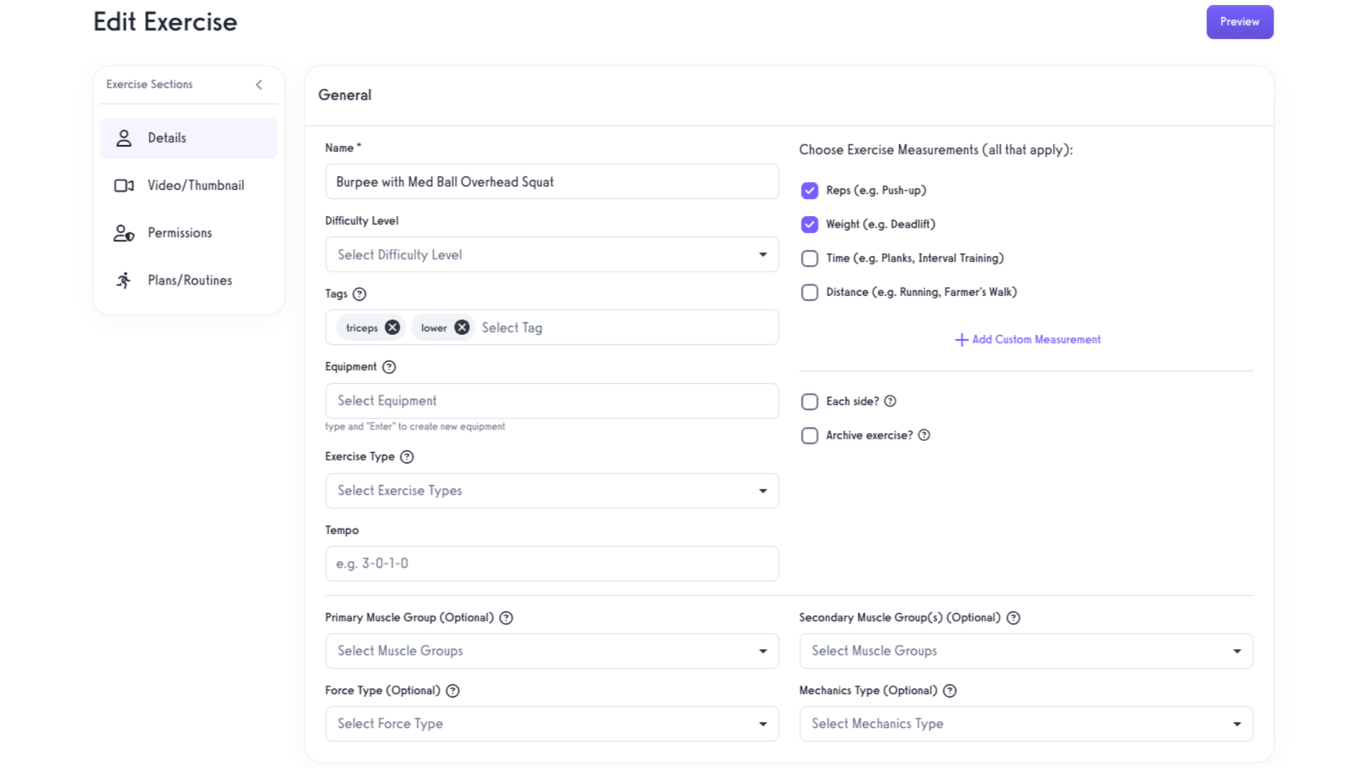
Task: Click help icon next to Archive exercise
Action: (x=924, y=435)
